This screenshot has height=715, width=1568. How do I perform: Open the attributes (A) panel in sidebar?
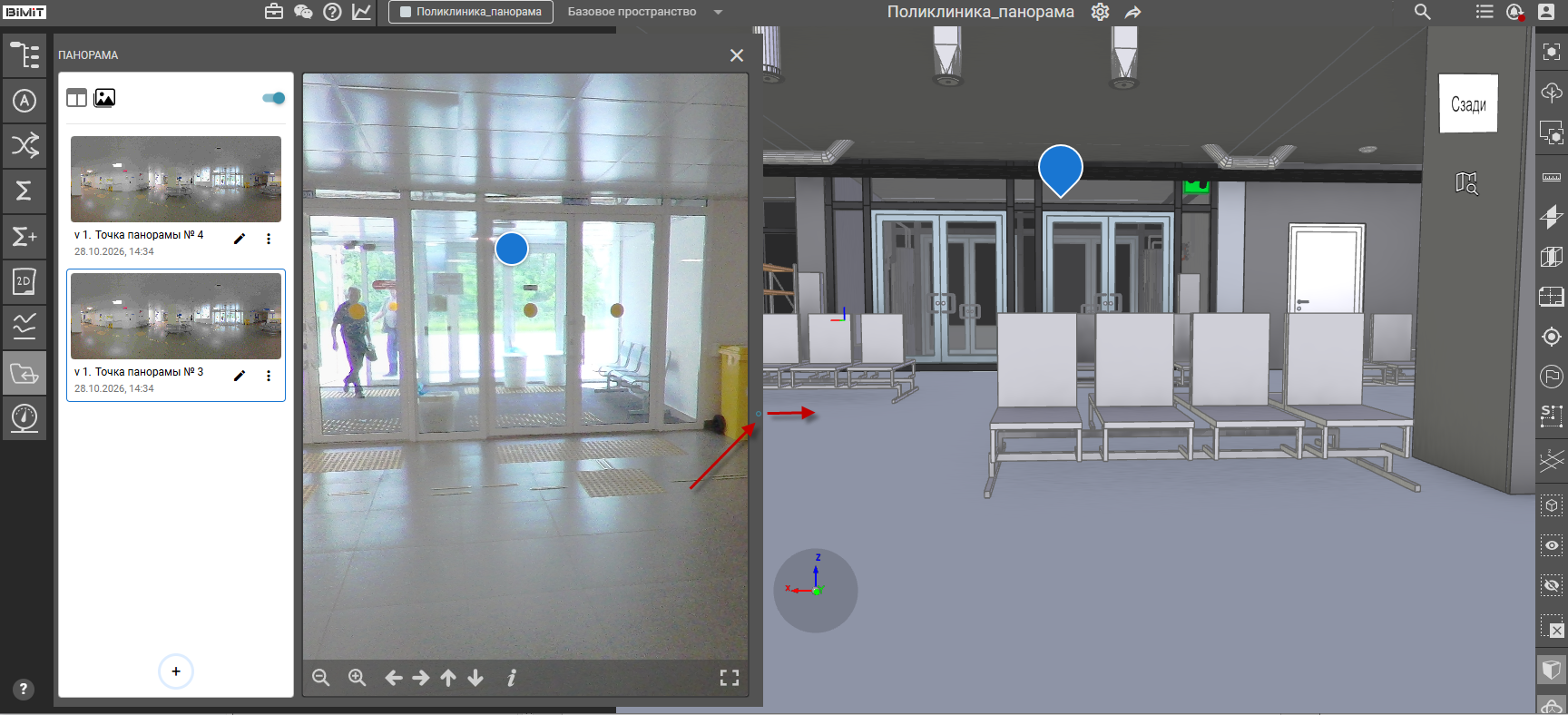[24, 101]
